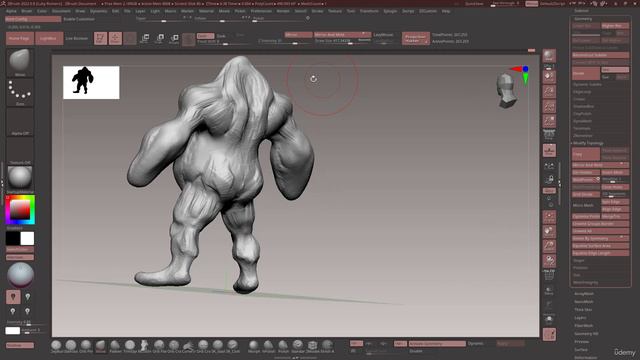Collapse the Modify Topology section
Screen dimensions: 640x360
tap(588, 143)
